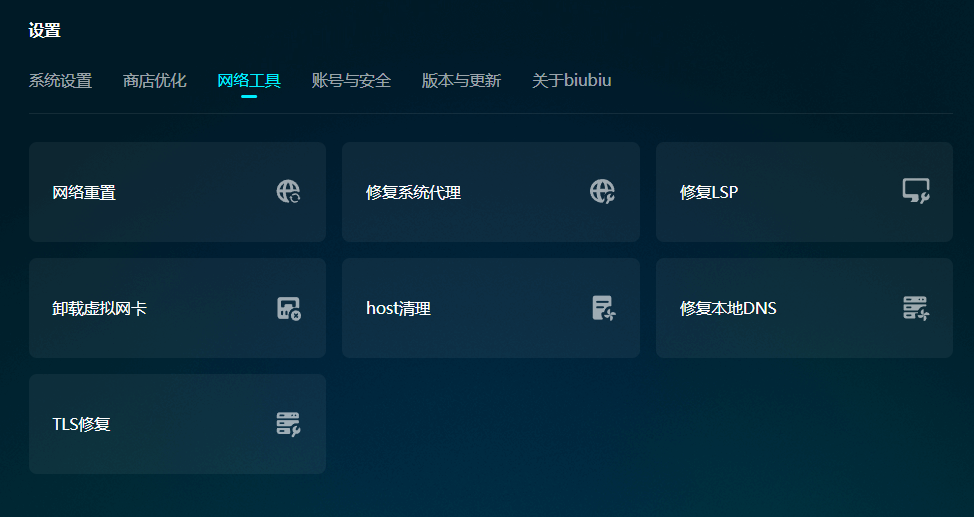Click the 设置 page title
The height and width of the screenshot is (517, 974).
coord(44,30)
